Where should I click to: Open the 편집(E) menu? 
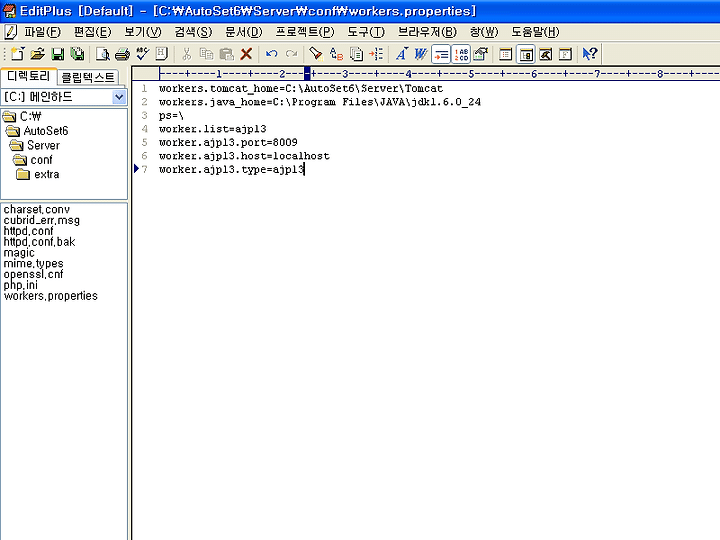coord(93,32)
